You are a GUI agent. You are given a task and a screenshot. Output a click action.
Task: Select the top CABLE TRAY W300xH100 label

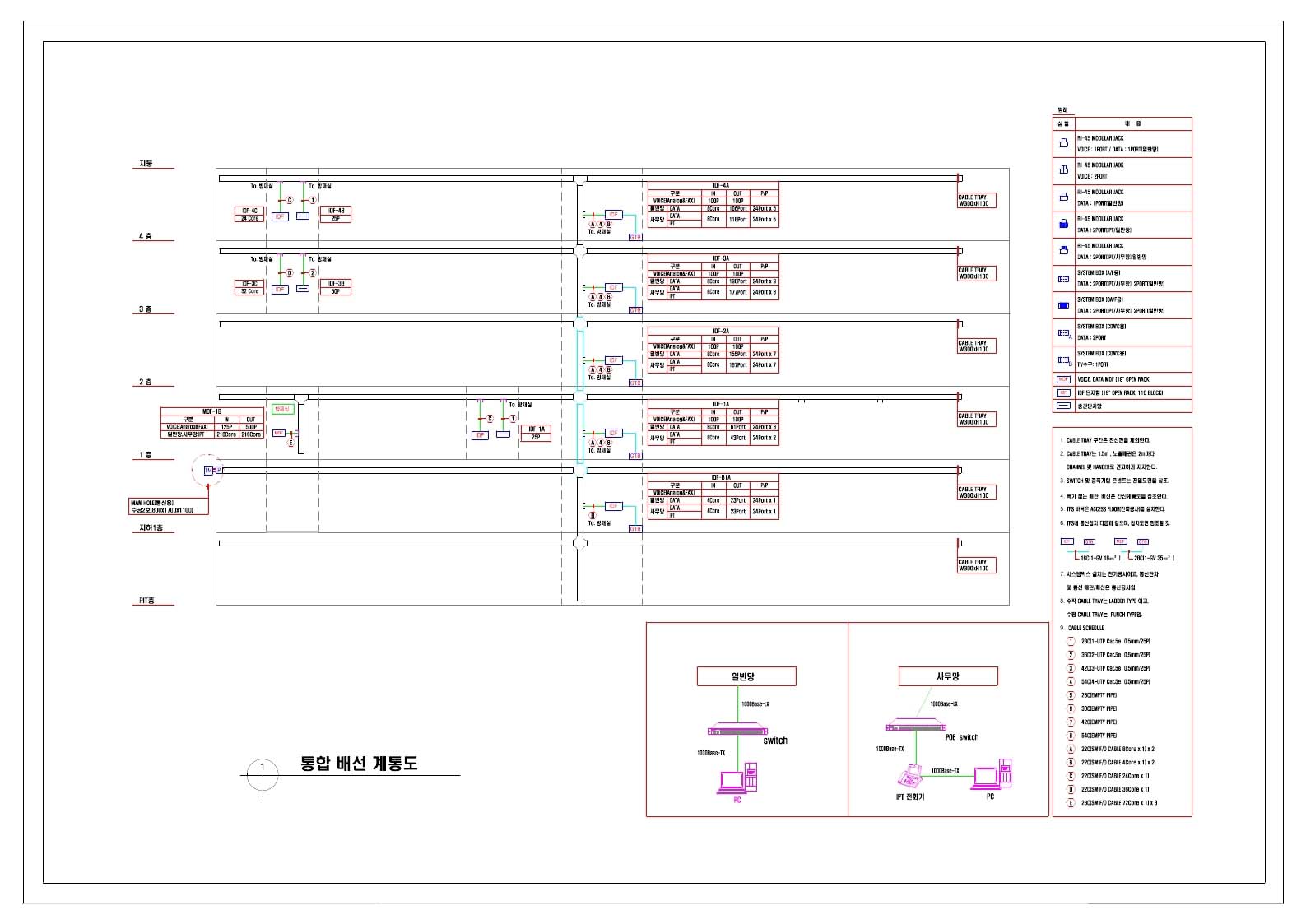tap(974, 200)
